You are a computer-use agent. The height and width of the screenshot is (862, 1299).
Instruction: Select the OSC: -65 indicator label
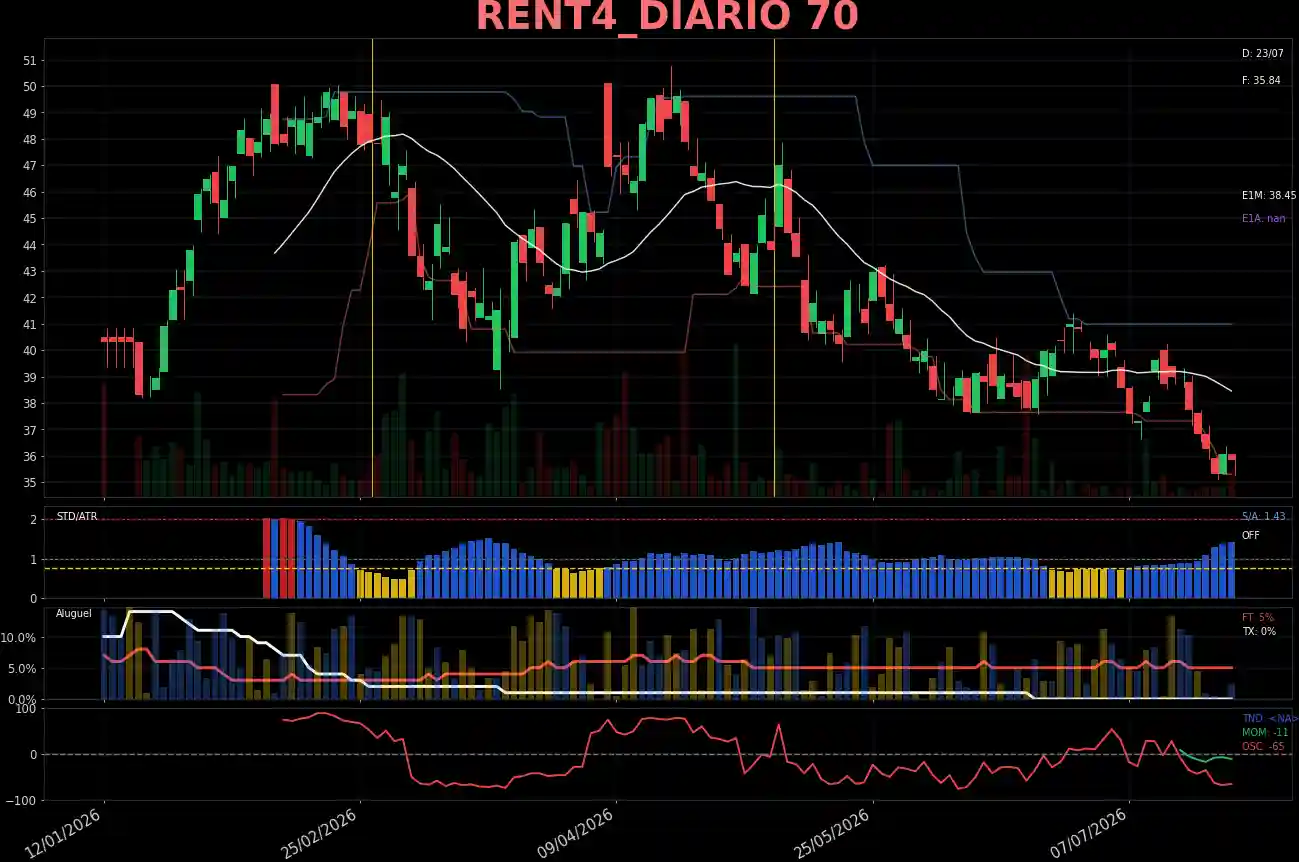coord(1263,746)
